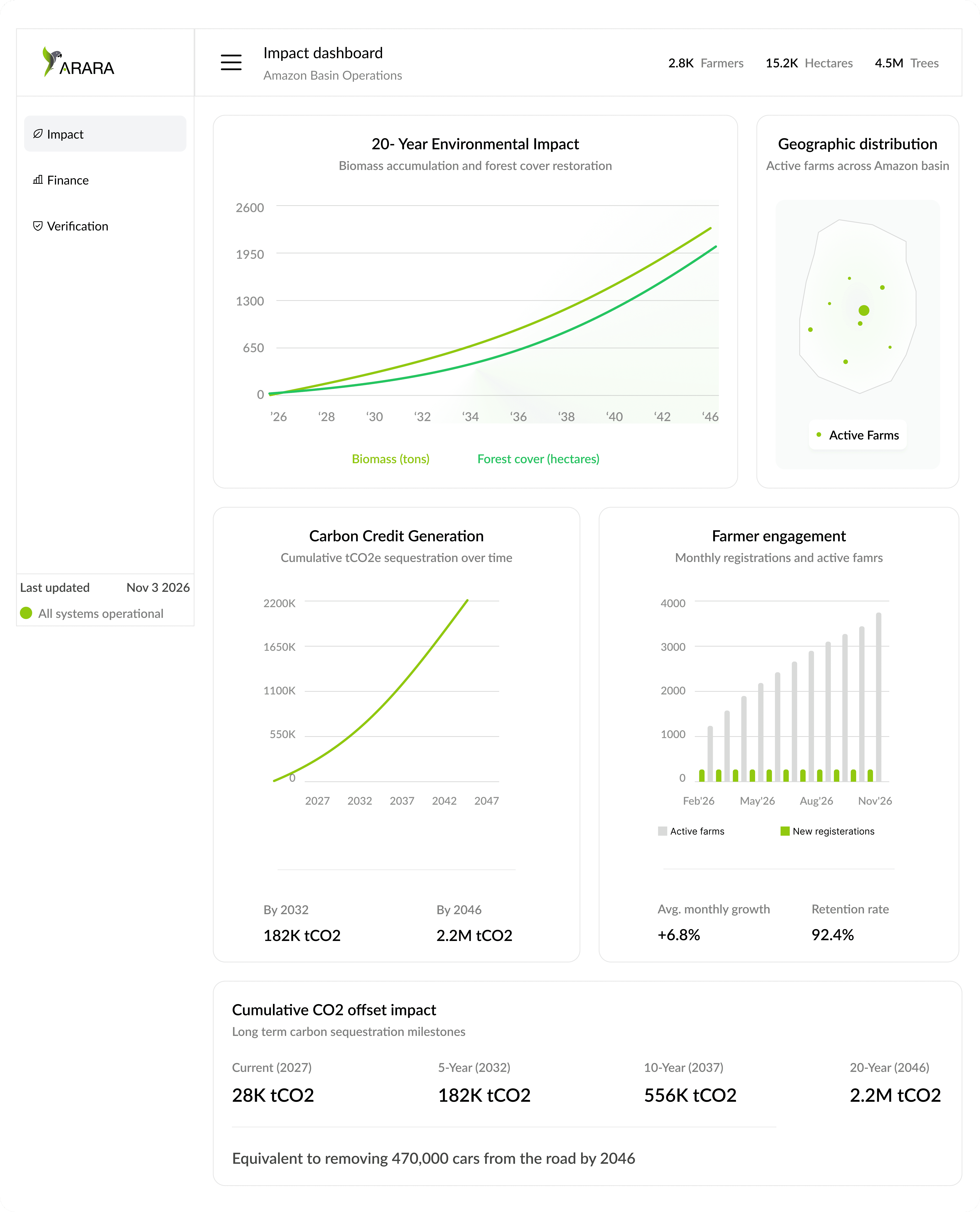Click the tallest Active farms bar
Screen dimensions: 980x1212
(x=878, y=697)
